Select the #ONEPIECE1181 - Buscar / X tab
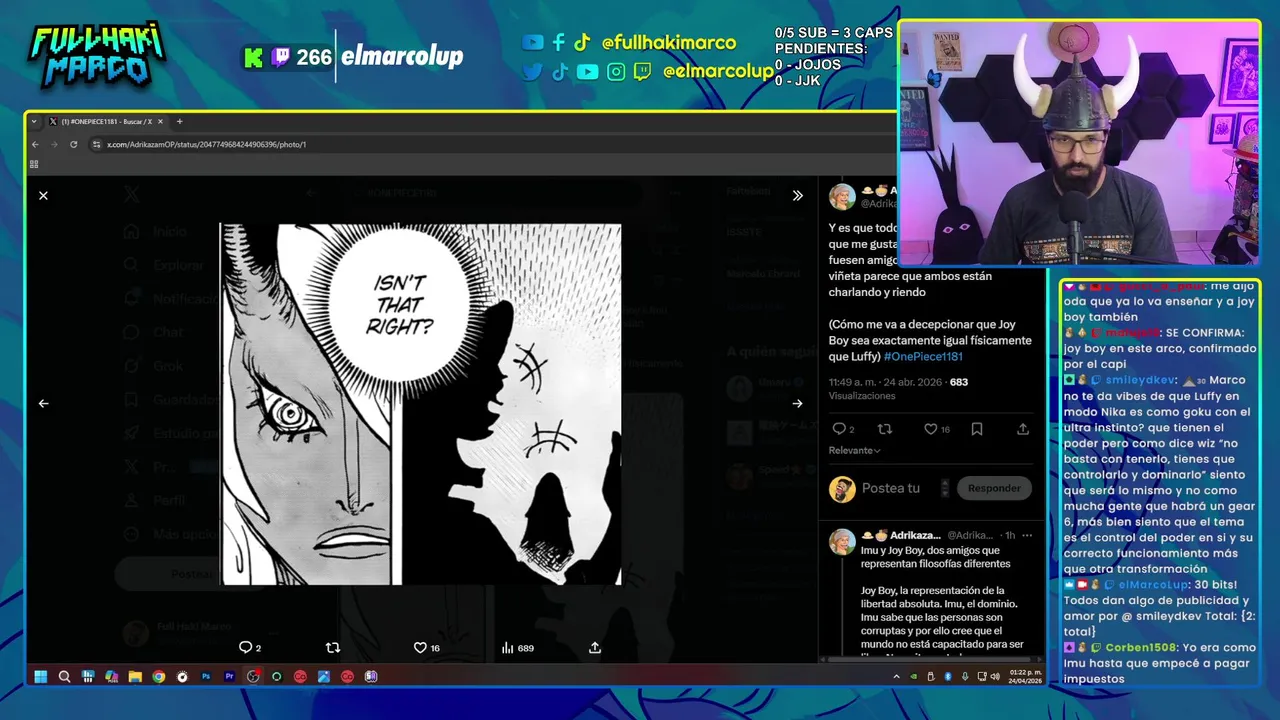This screenshot has height=720, width=1280. point(107,121)
